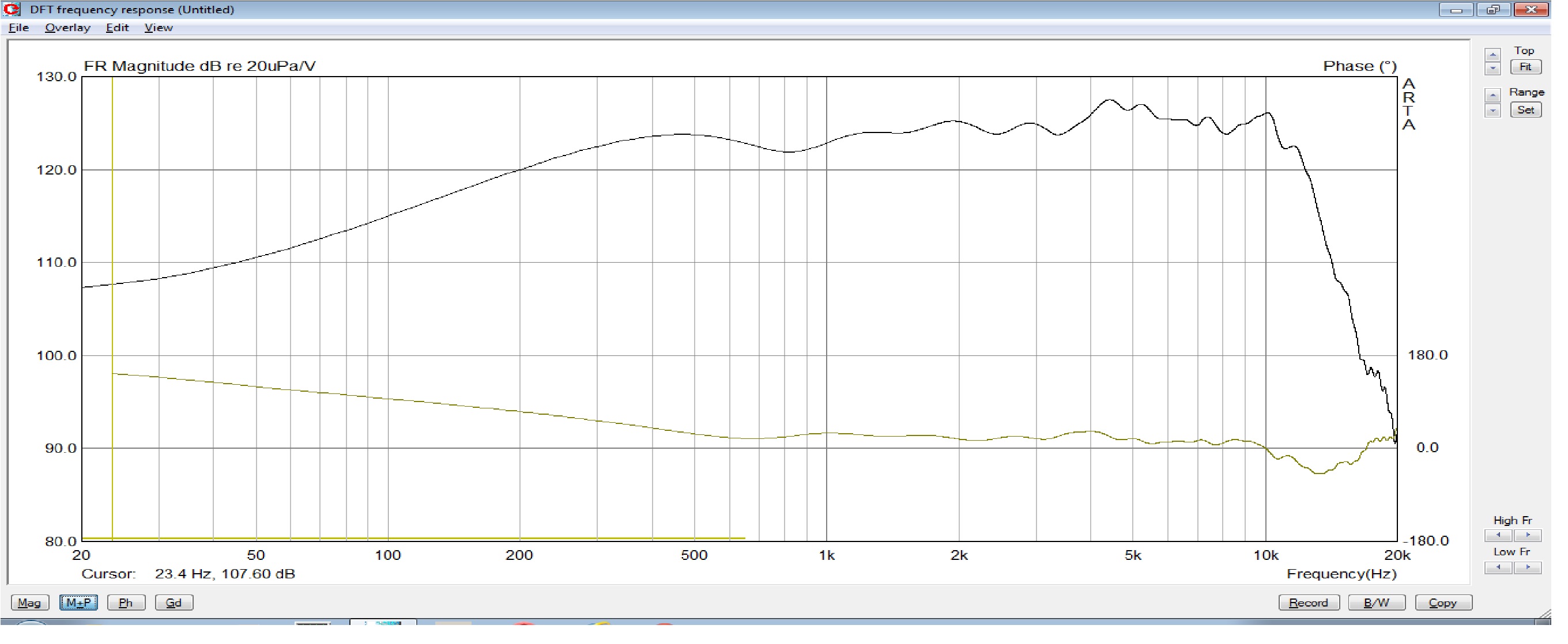Open the Overlay menu
The width and height of the screenshot is (1568, 644).
point(67,28)
